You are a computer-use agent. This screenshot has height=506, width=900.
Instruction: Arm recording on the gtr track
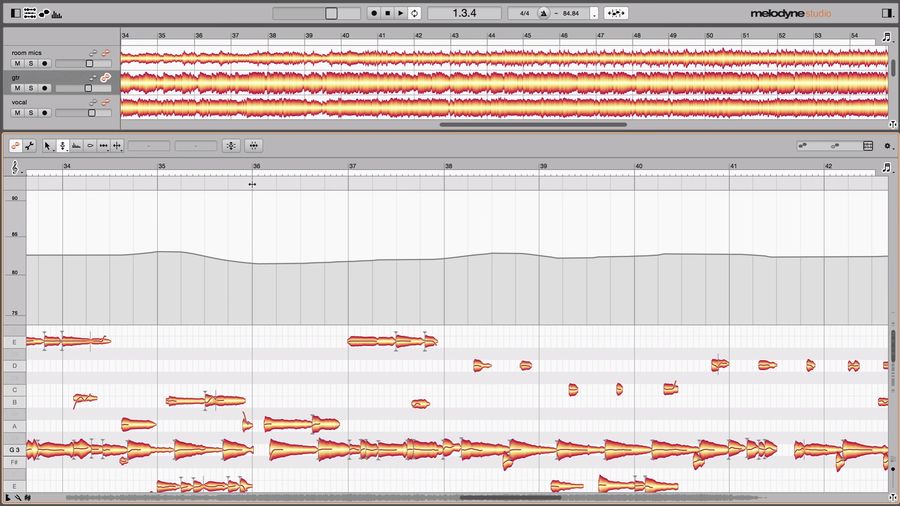click(x=45, y=88)
